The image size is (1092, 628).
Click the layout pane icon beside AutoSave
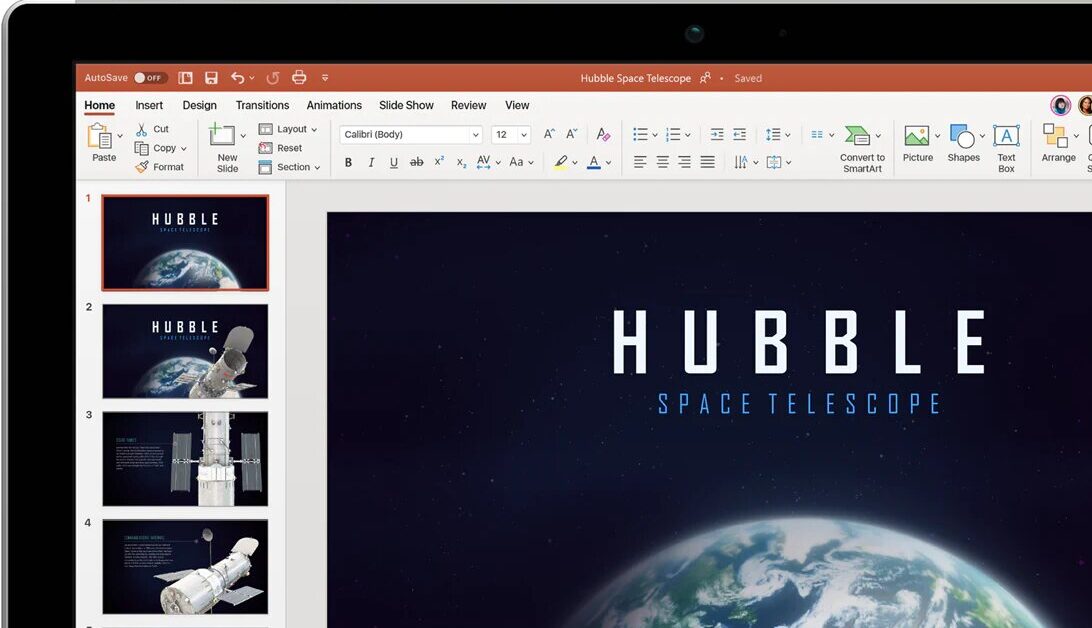click(185, 78)
